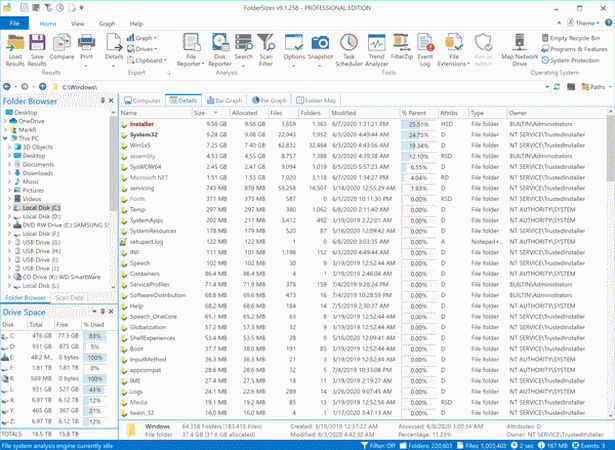Screen dimensions: 615x450
Task: Open the FilterZip tool
Action: (402, 47)
